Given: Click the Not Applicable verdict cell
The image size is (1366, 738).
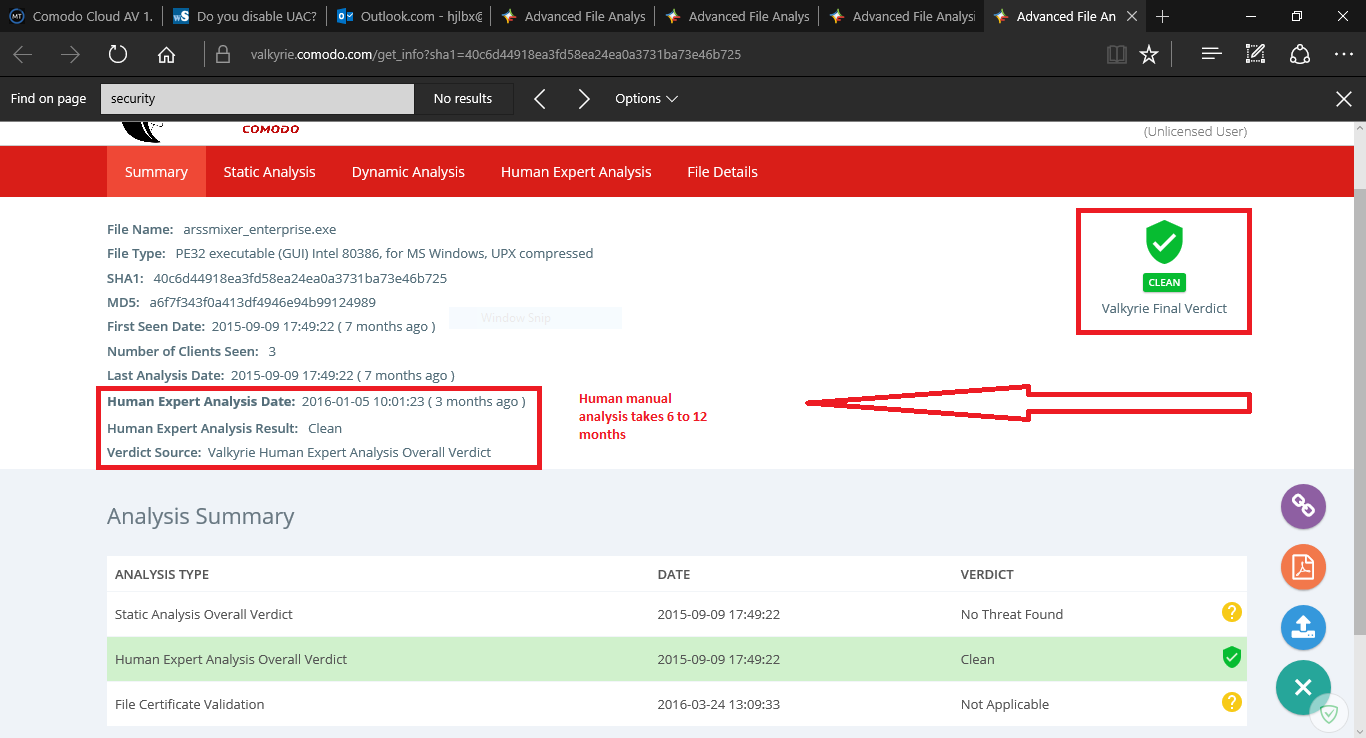Looking at the screenshot, I should point(1005,704).
